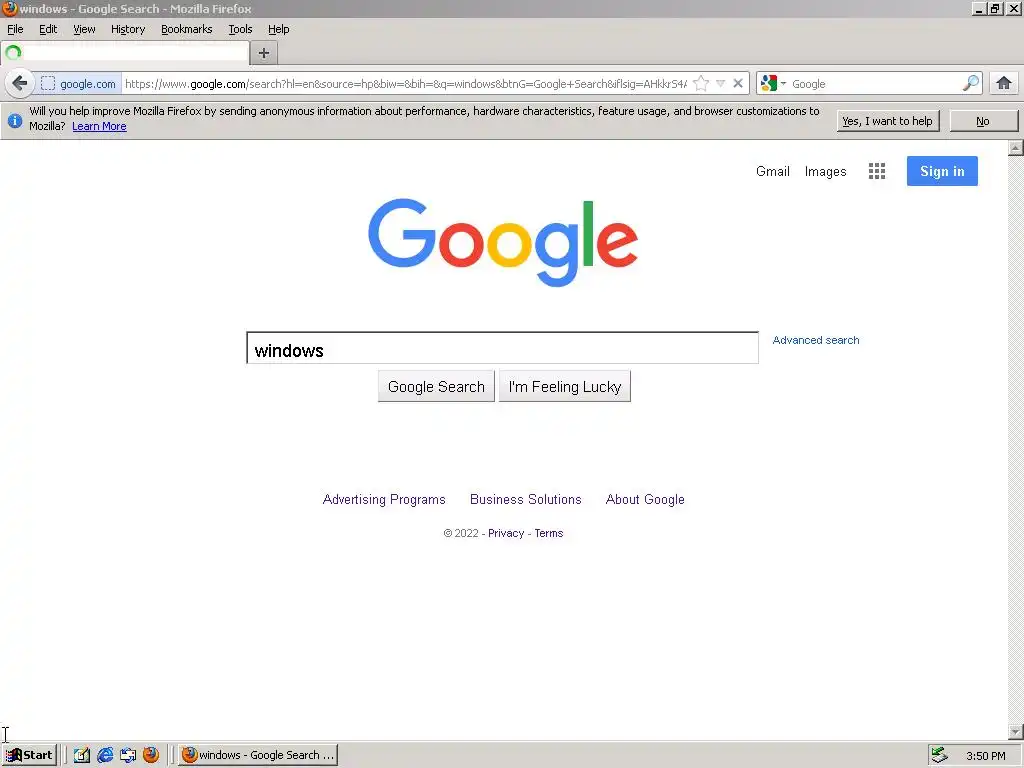Image resolution: width=1024 pixels, height=768 pixels.
Task: Click the 3:50 PM clock
Action: 986,756
